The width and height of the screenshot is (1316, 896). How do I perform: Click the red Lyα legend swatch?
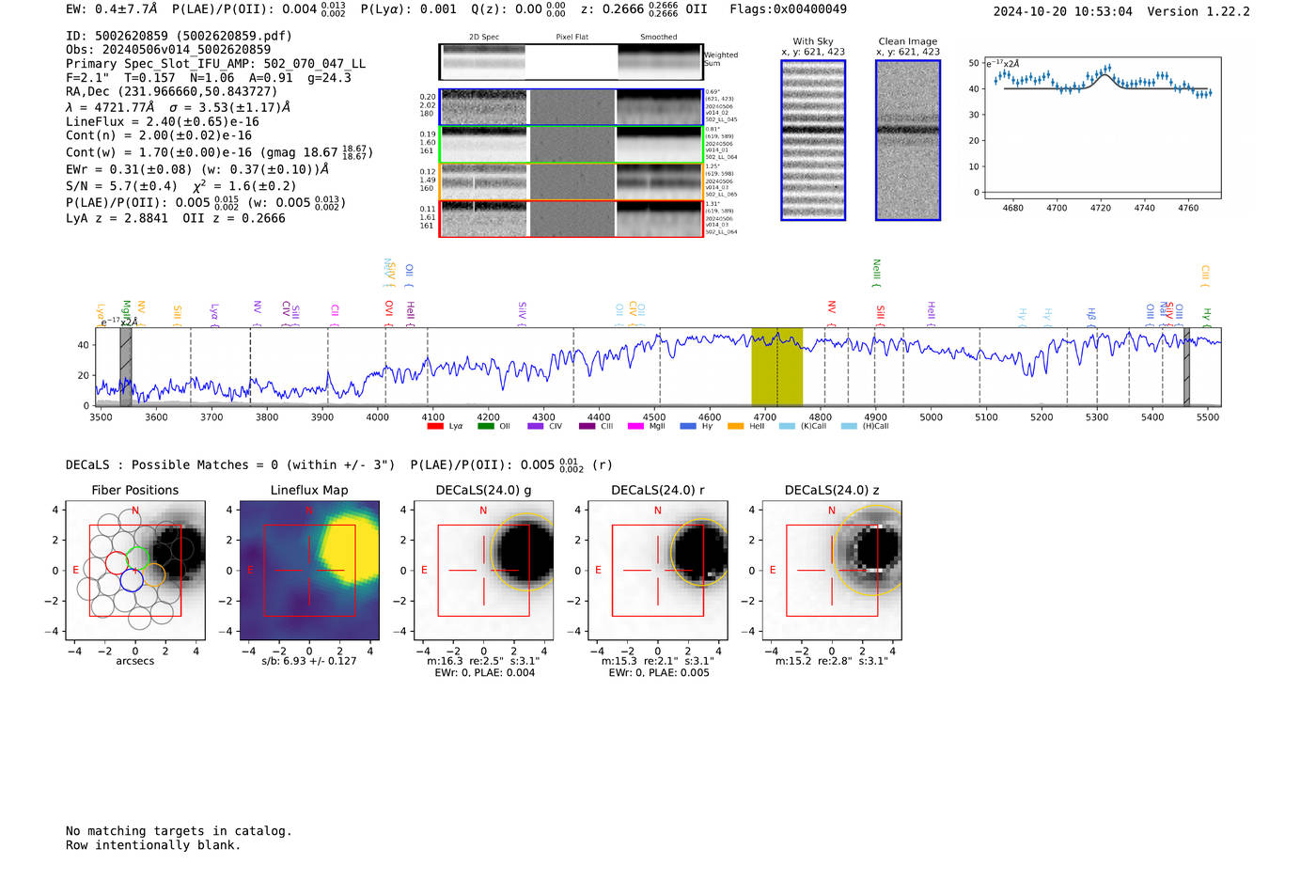click(x=434, y=426)
